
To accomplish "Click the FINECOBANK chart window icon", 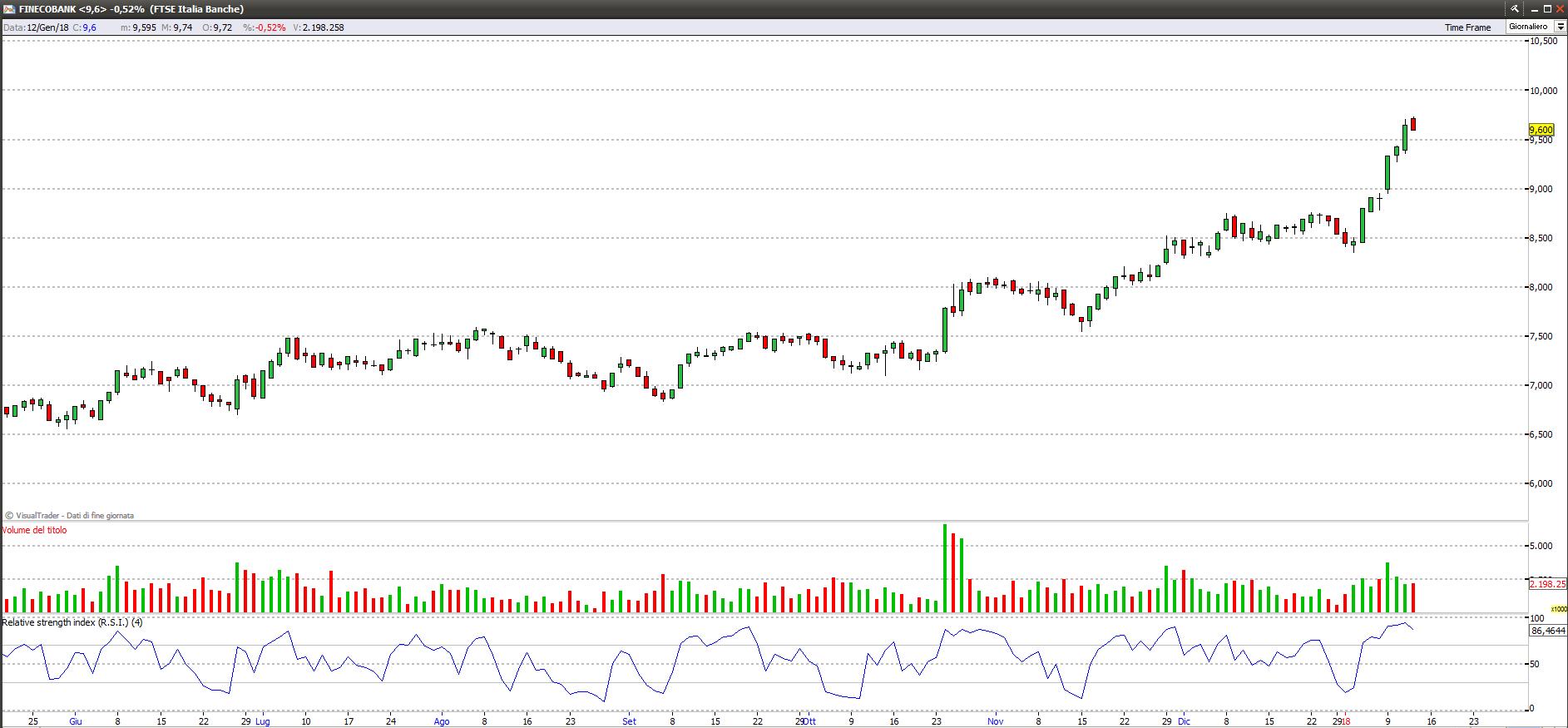I will pos(10,9).
